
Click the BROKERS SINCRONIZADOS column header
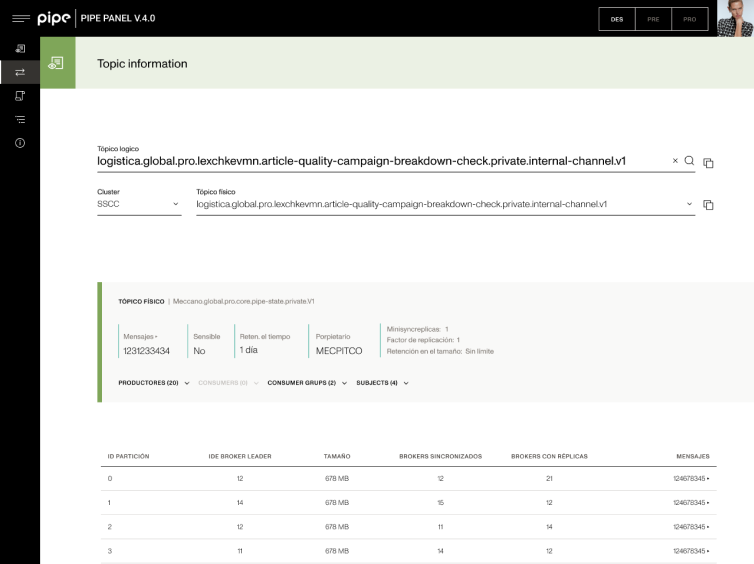pyautogui.click(x=440, y=456)
